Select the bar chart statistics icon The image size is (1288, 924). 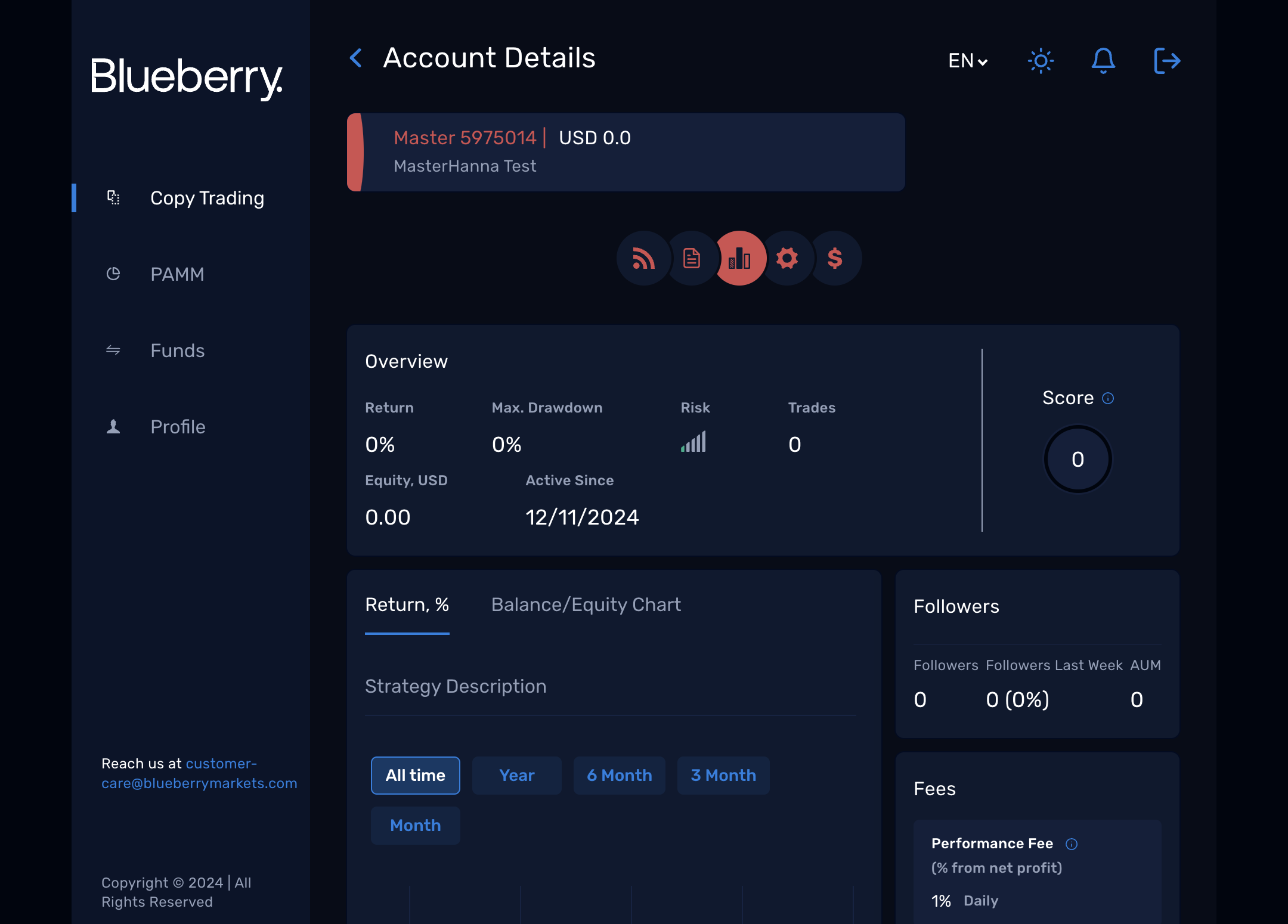click(x=739, y=258)
